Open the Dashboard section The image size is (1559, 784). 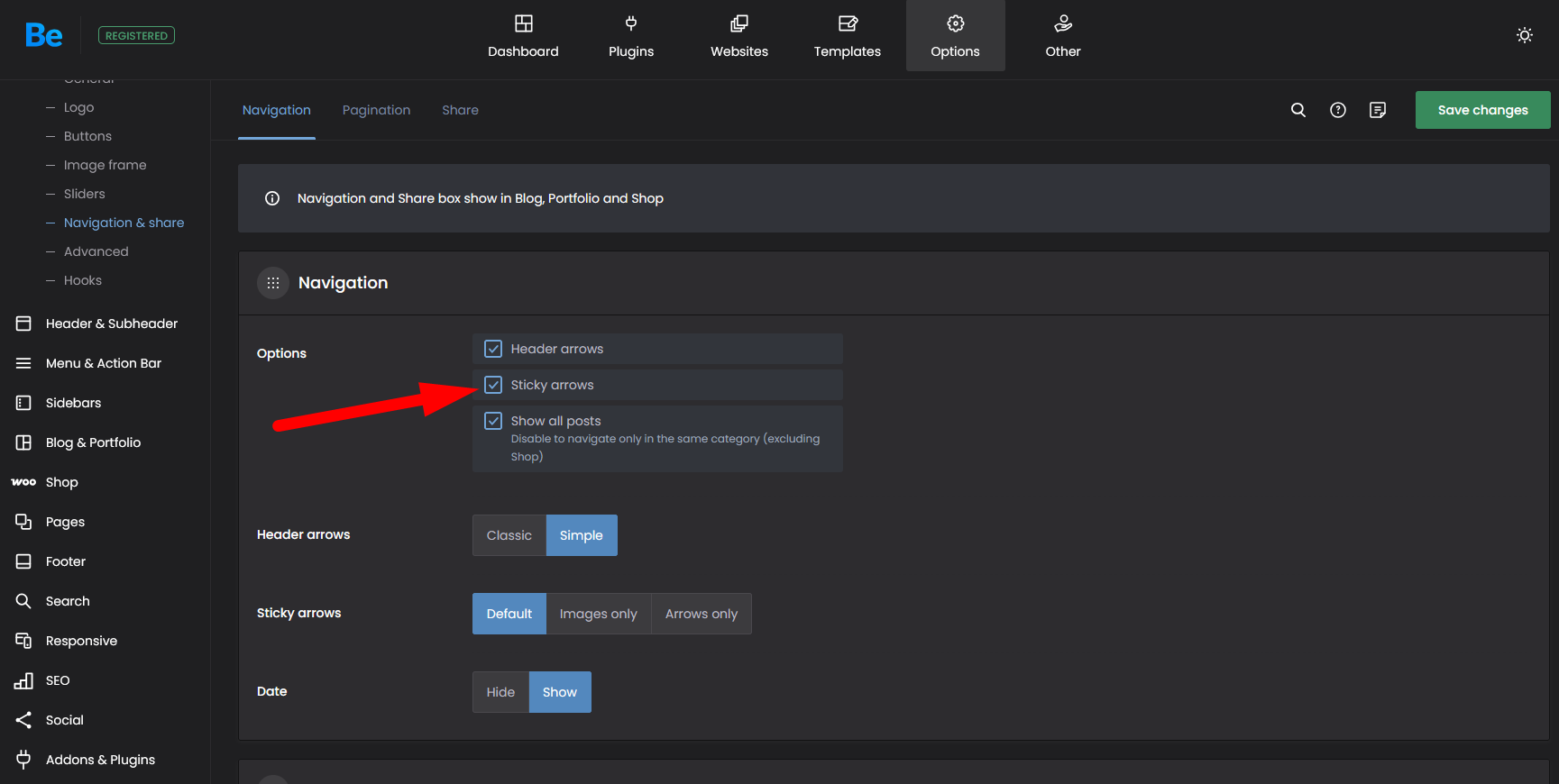[523, 36]
